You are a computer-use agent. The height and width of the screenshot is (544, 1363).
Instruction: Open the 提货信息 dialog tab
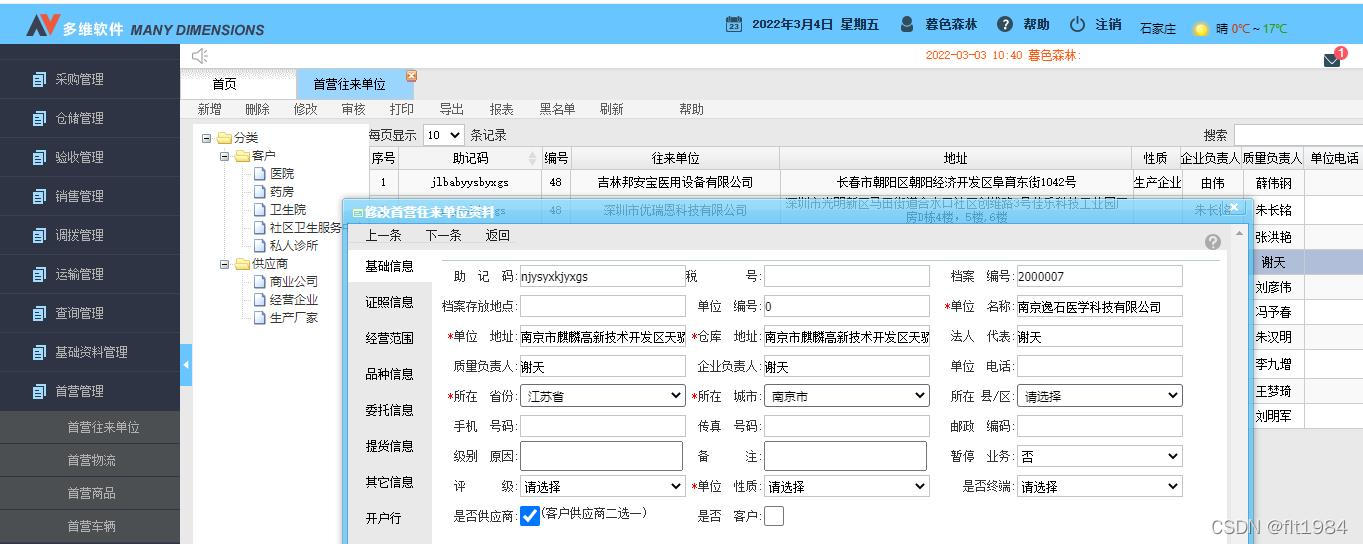(389, 446)
